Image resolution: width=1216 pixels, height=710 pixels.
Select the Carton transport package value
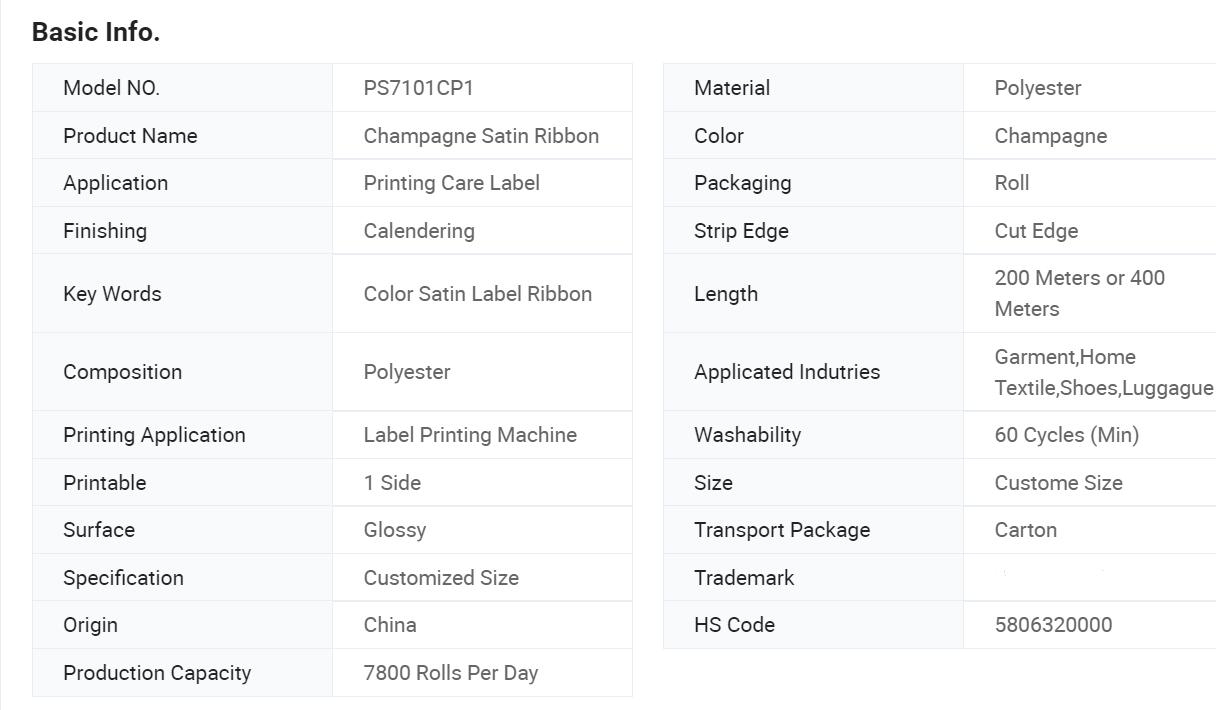tap(1025, 530)
